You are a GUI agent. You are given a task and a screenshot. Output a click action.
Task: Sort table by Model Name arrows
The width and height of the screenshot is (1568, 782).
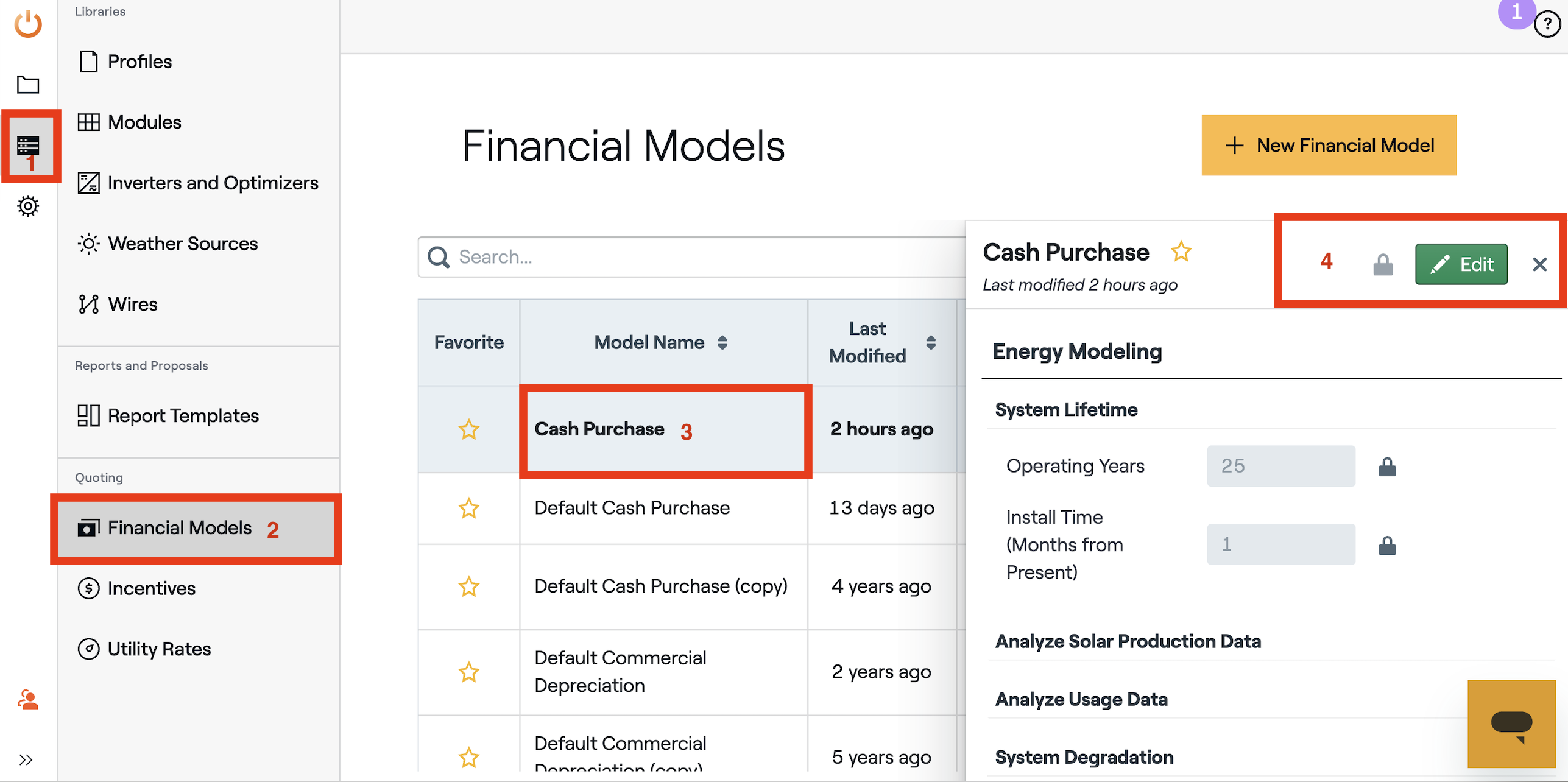click(x=722, y=342)
